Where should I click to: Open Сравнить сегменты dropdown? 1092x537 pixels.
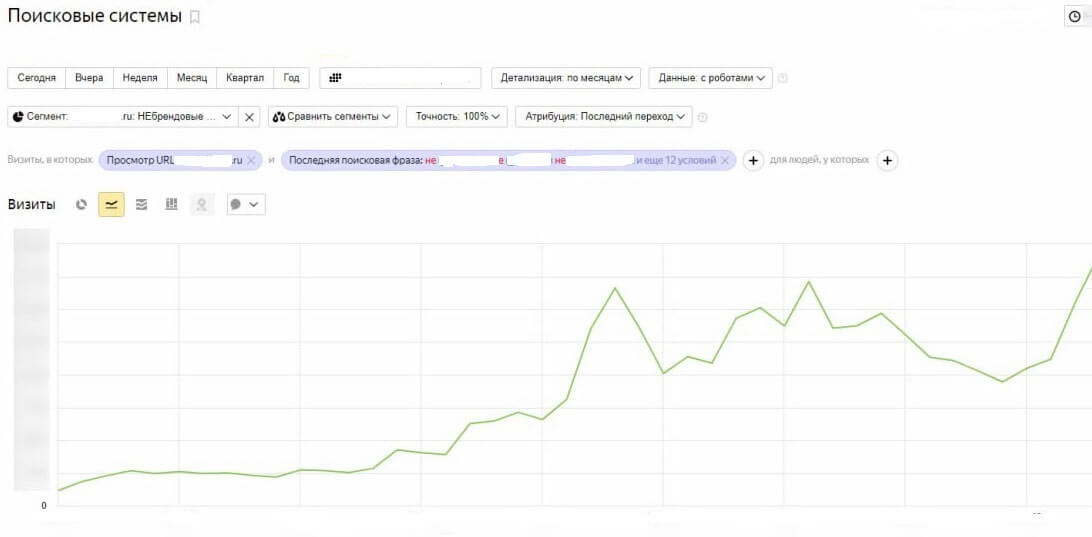332,117
